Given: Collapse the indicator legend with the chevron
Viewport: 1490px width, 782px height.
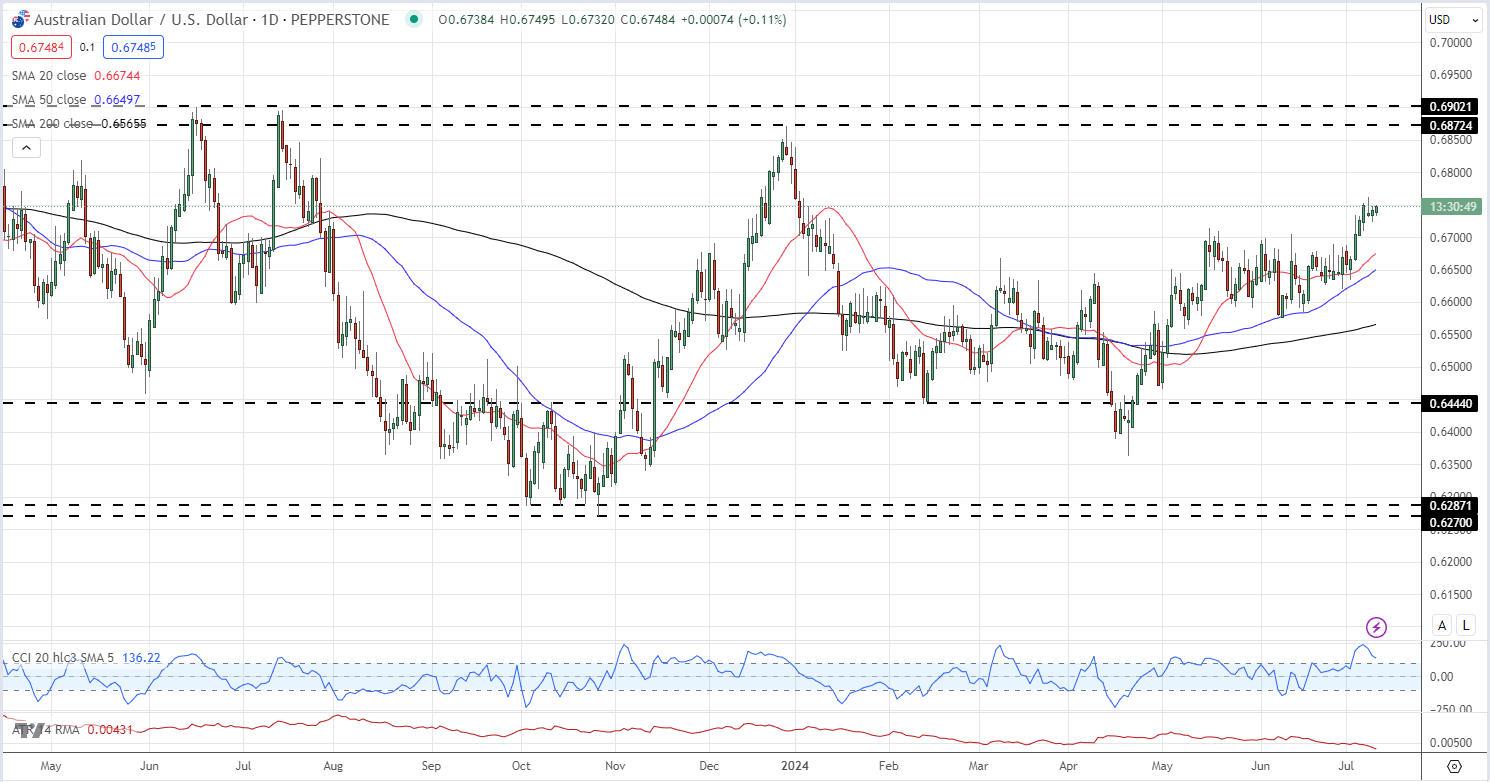Looking at the screenshot, I should pos(26,148).
